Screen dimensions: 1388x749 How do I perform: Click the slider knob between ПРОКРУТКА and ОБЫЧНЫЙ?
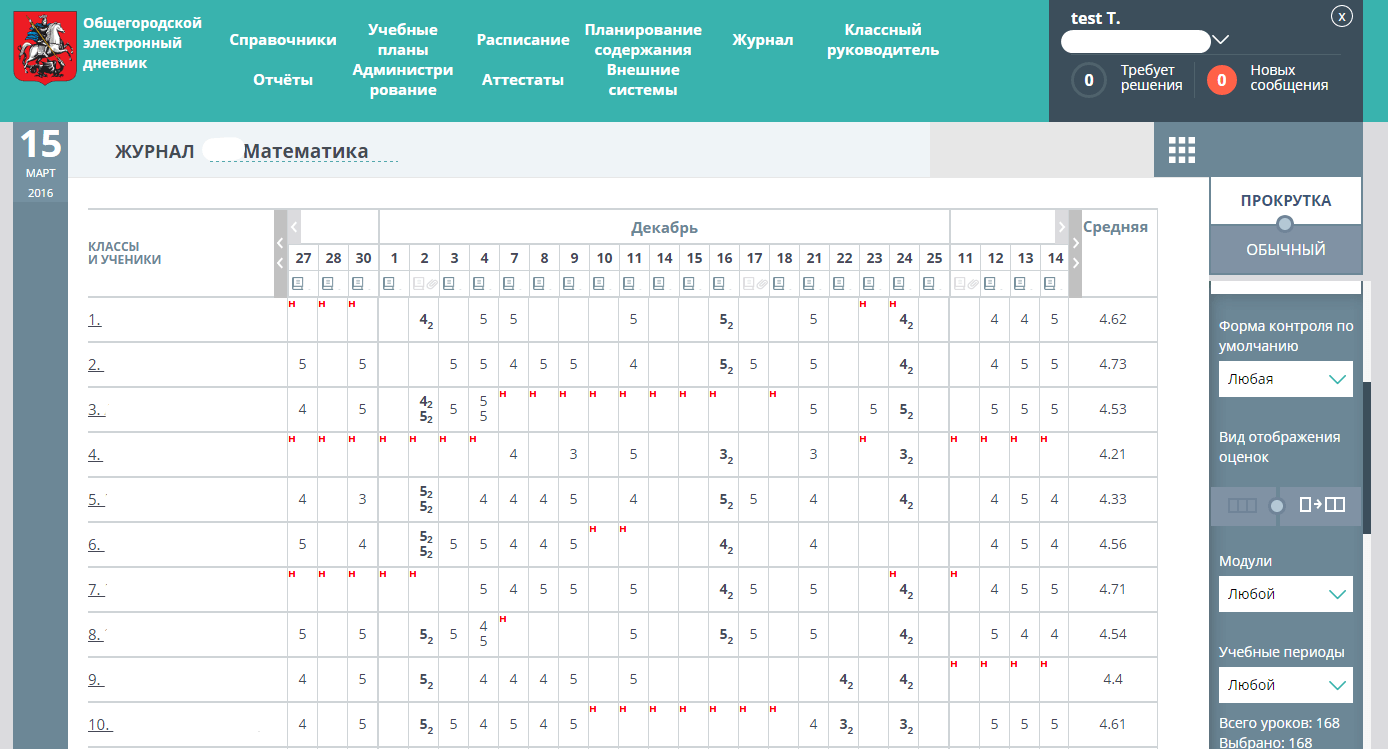click(x=1285, y=224)
